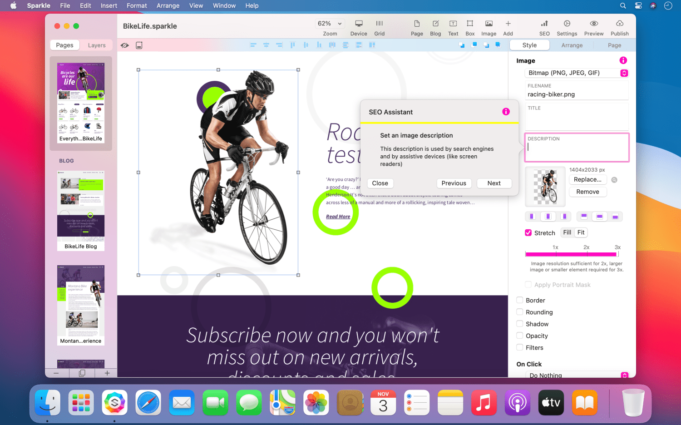
Task: Open Spotlight search in menu bar
Action: point(623,6)
